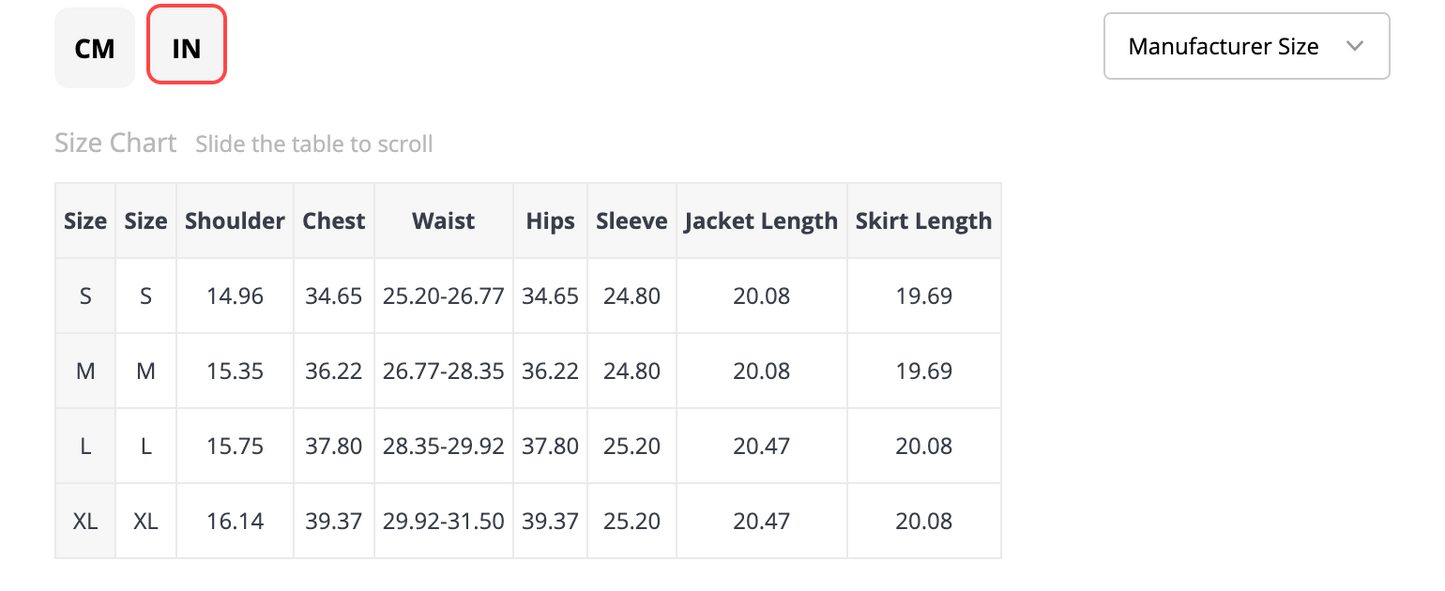
Task: Select the IN unit toggle
Action: tap(187, 45)
